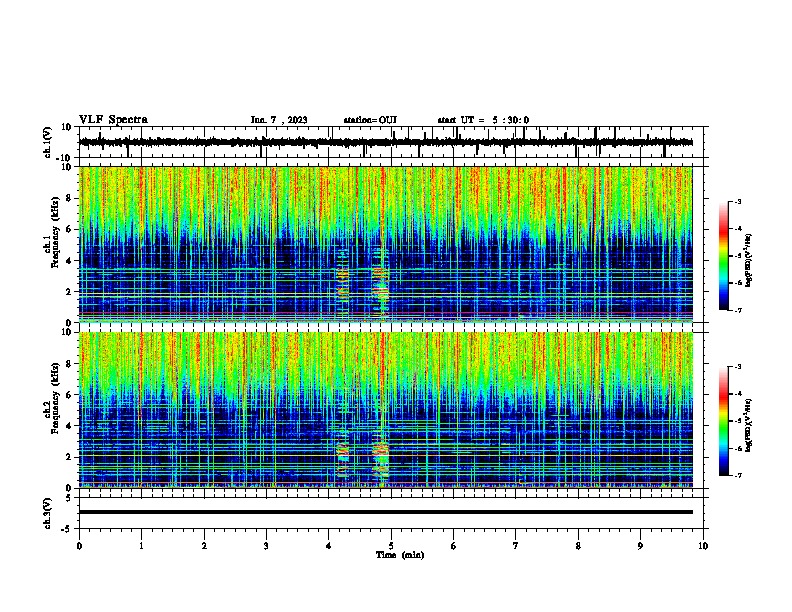792x612 pixels.
Task: Click the "-3" label on ch.2 color bar
Action: tap(738, 367)
